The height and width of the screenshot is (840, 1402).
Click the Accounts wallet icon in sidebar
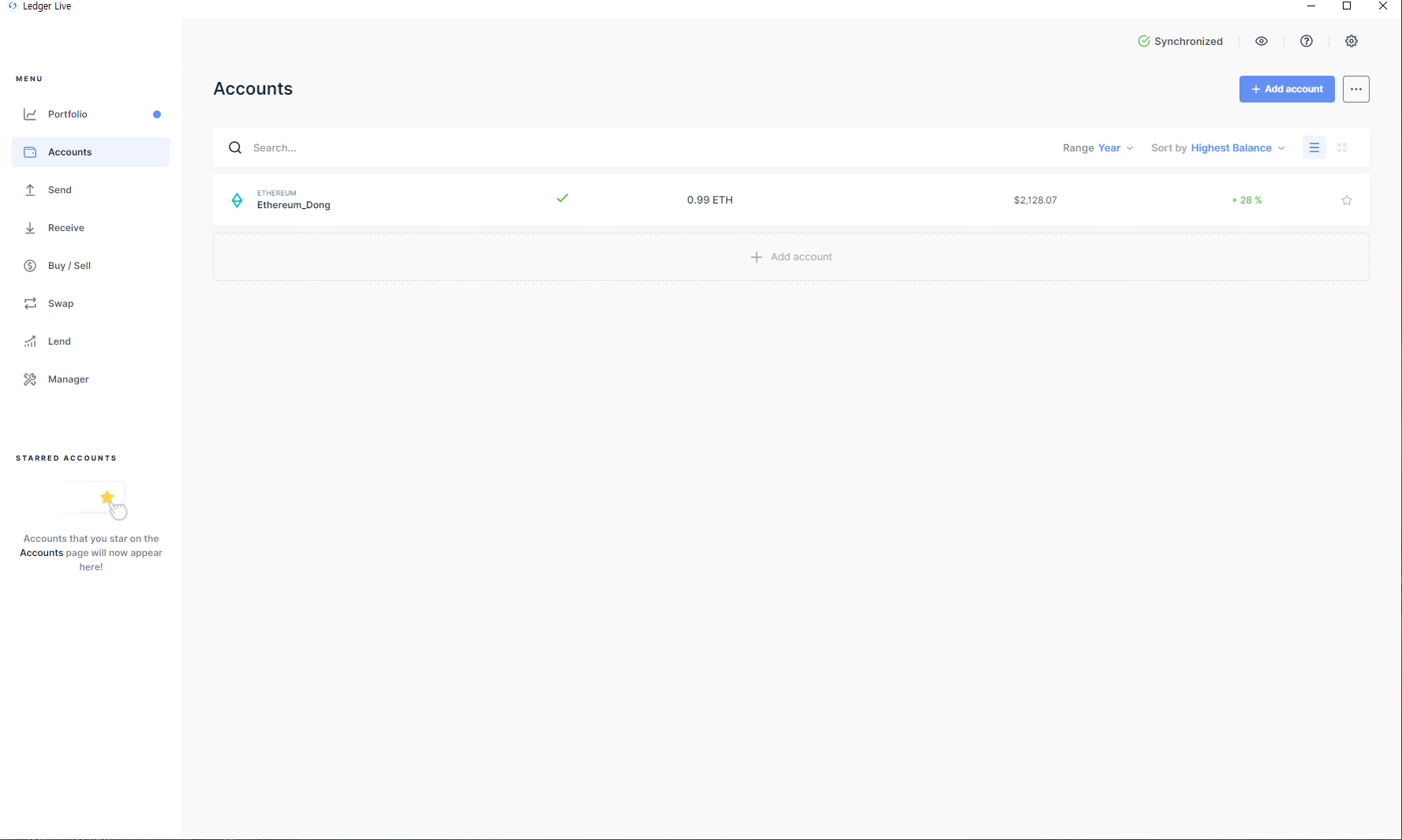point(30,152)
